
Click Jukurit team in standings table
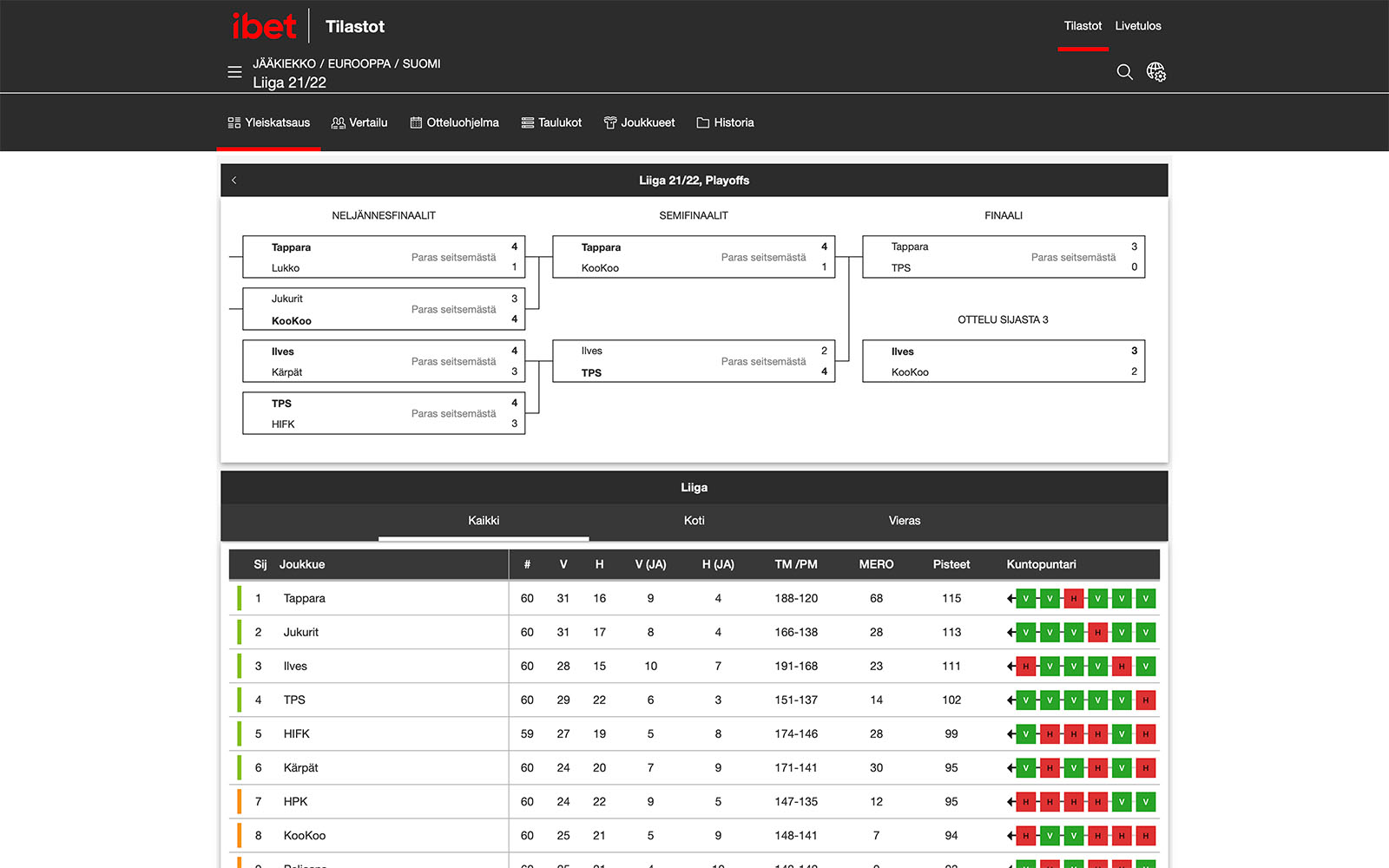301,632
